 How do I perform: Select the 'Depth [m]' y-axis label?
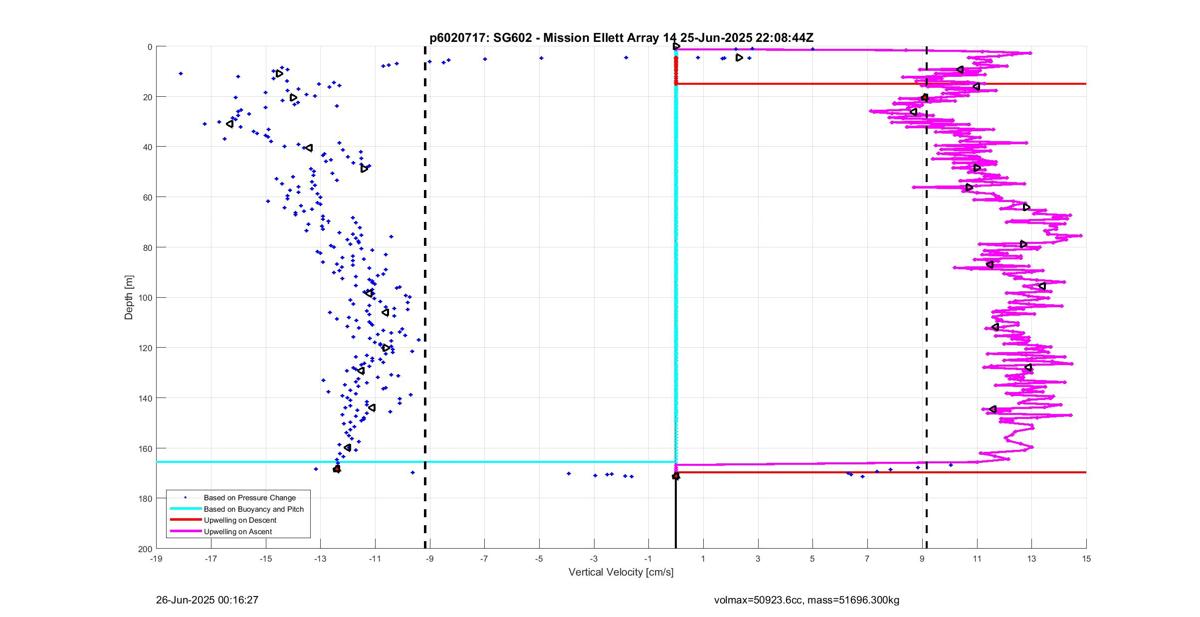point(129,298)
